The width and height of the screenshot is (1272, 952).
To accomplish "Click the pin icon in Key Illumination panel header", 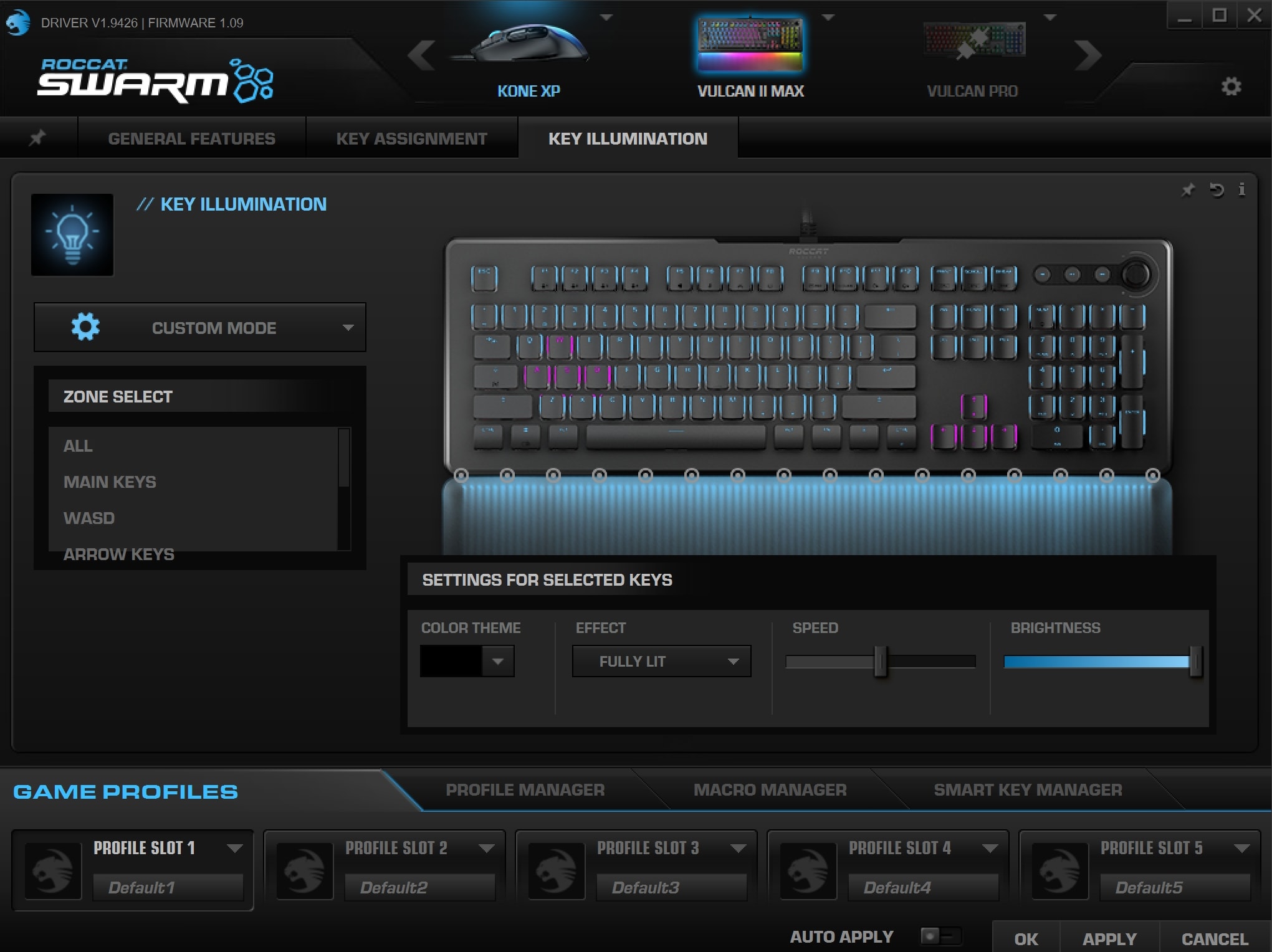I will (x=1188, y=190).
